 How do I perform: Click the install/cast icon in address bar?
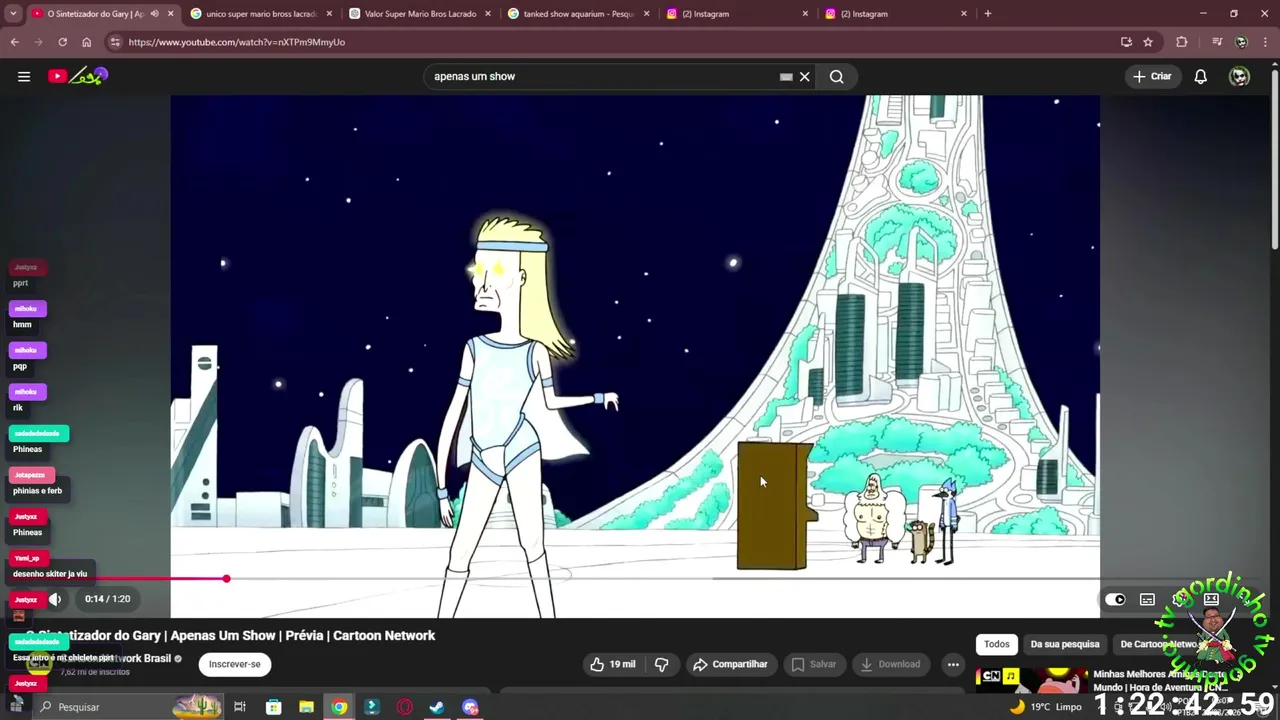coord(1126,42)
